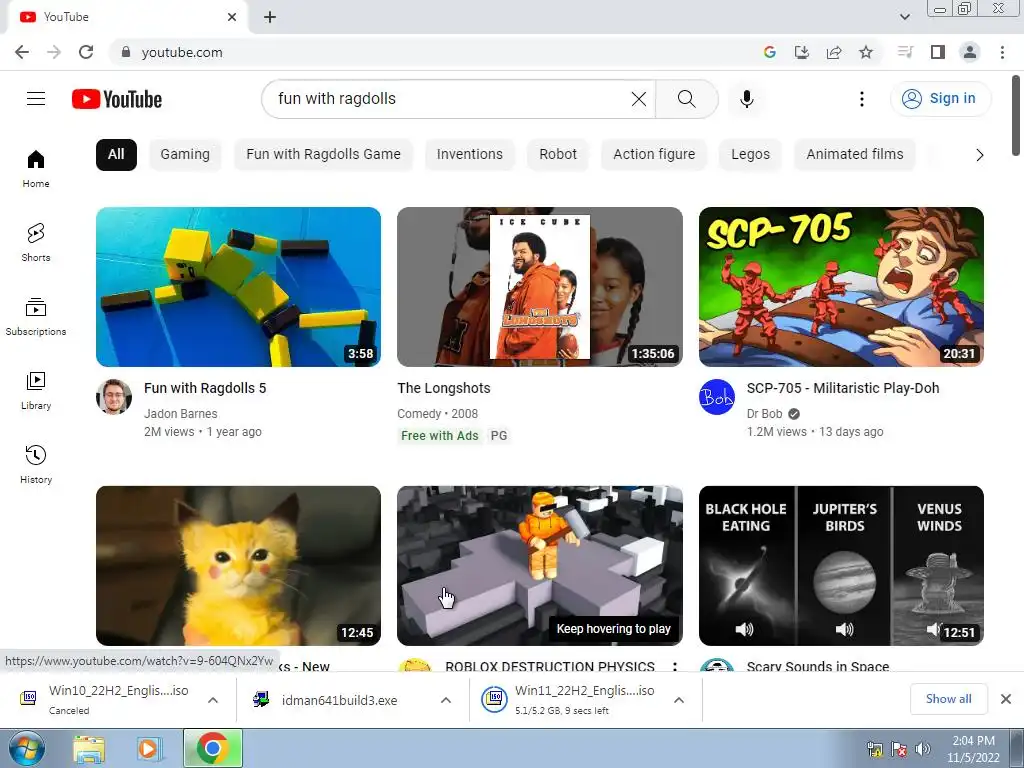The width and height of the screenshot is (1024, 768).
Task: Open the media control icon in Chrome toolbar
Action: coord(905,52)
